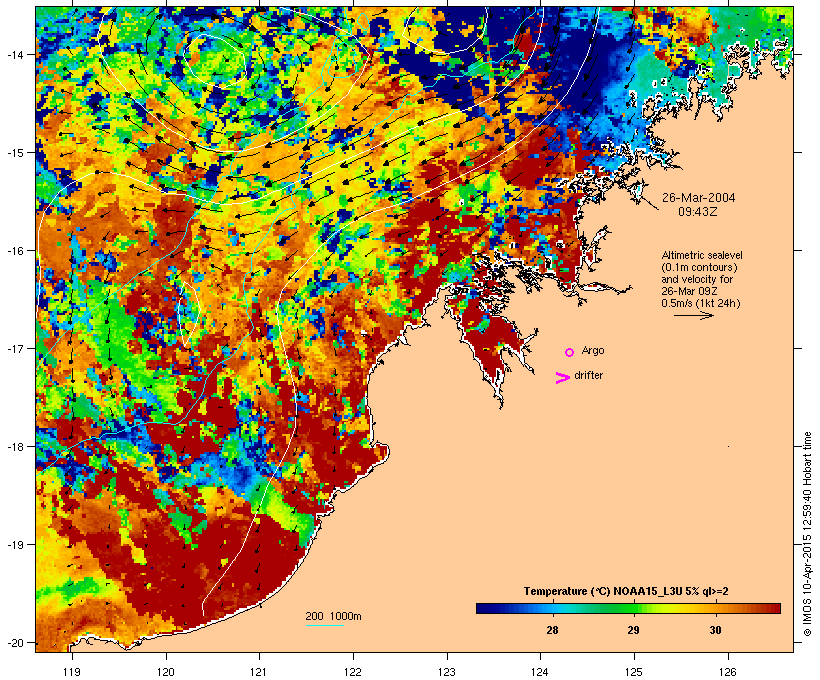Click the '0.5m/s (1kt 24h)' text

(x=701, y=303)
